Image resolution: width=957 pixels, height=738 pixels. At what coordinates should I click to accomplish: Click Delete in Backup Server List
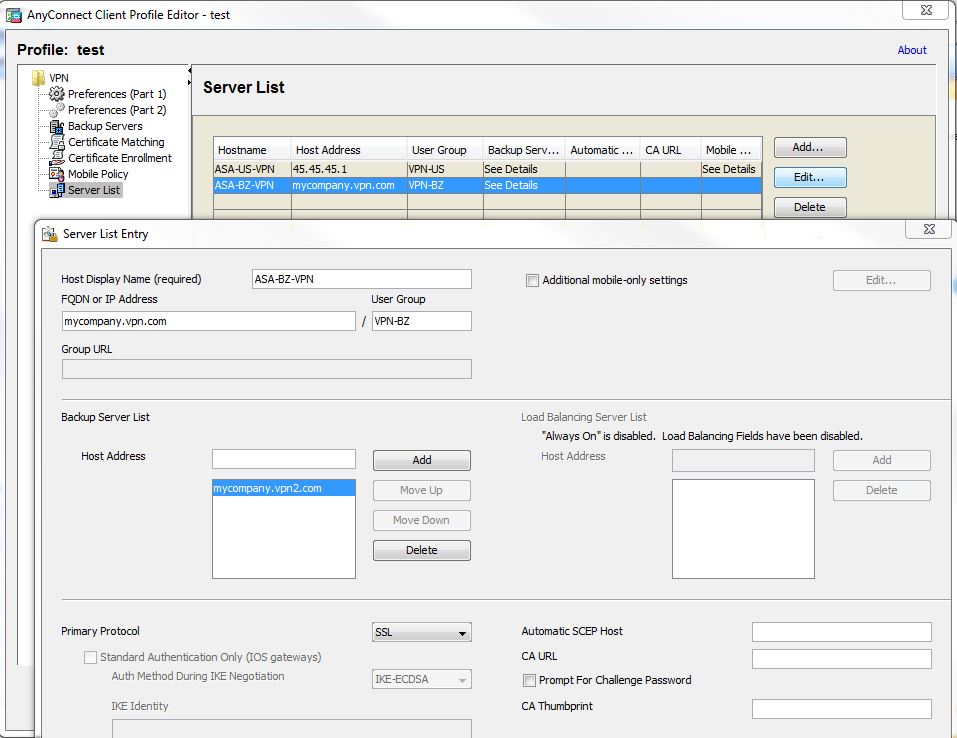[x=422, y=550]
